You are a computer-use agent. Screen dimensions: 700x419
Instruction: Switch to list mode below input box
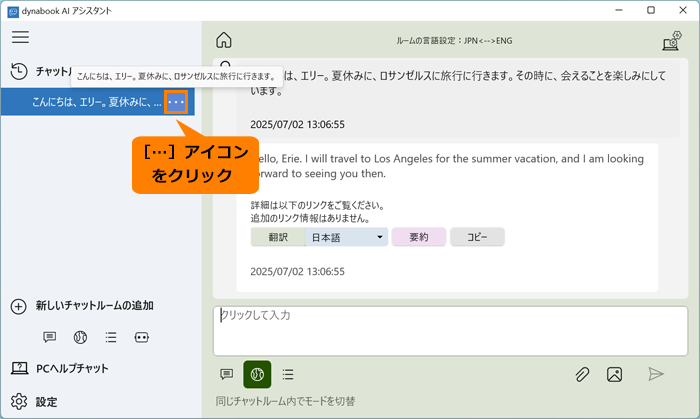pyautogui.click(x=288, y=374)
